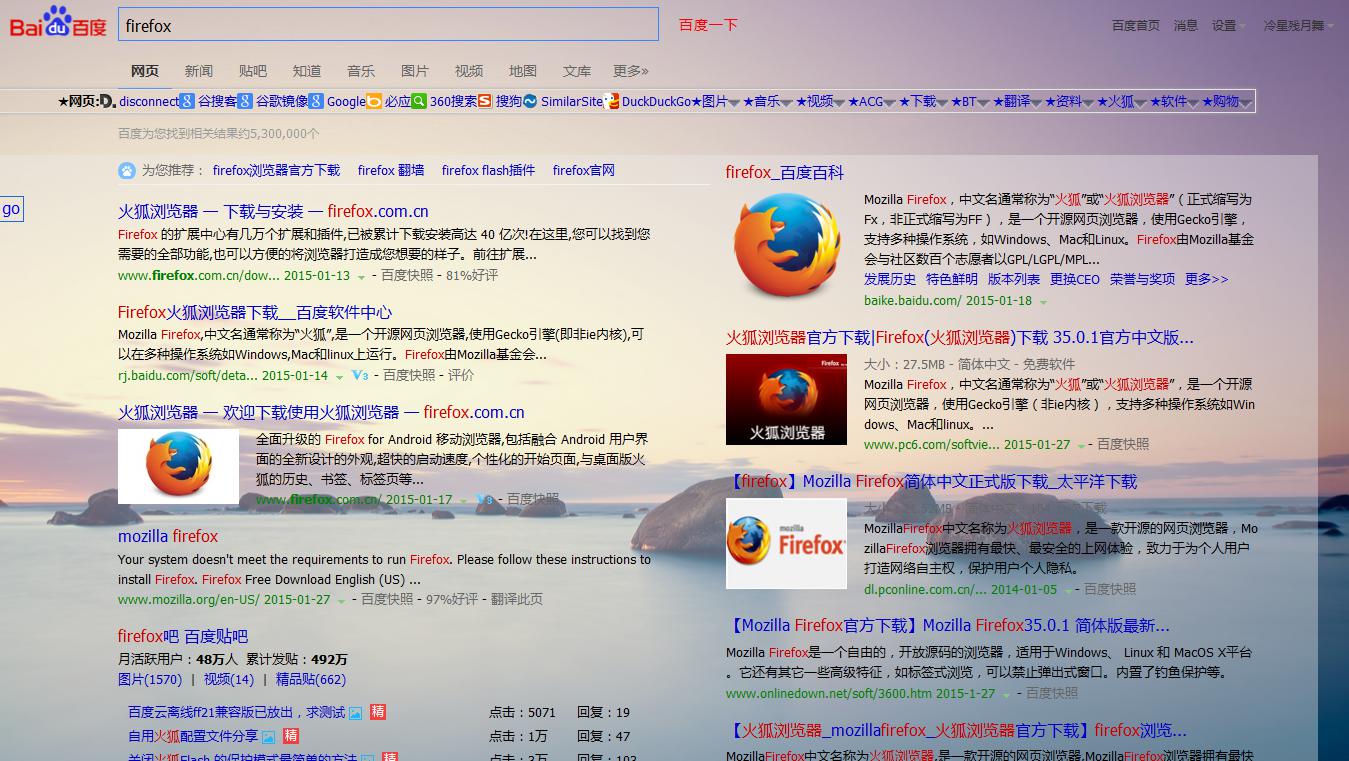The height and width of the screenshot is (761, 1349).
Task: Click suggested search firefox浏览器官方下载
Action: click(276, 171)
